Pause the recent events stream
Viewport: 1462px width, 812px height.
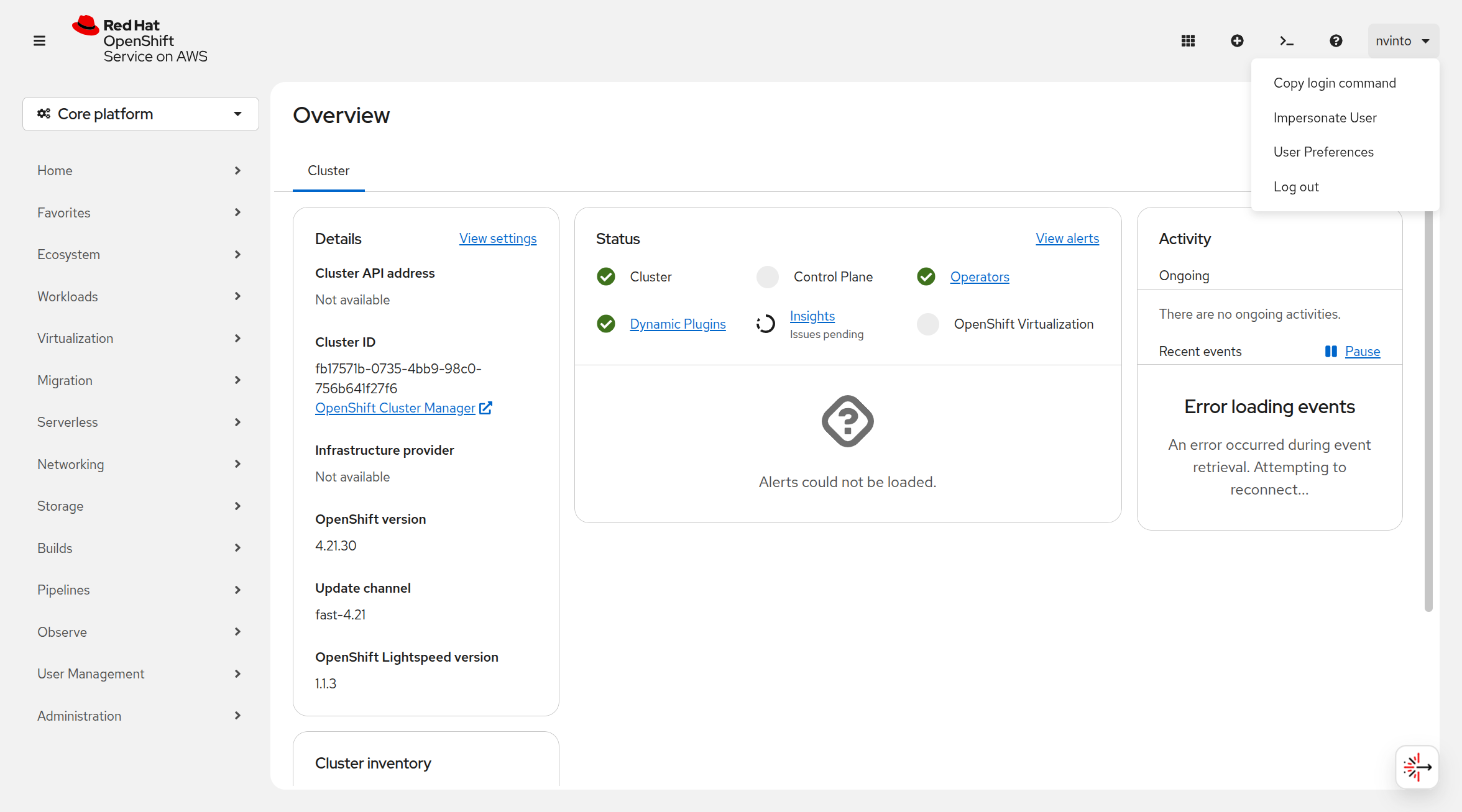click(x=1363, y=352)
